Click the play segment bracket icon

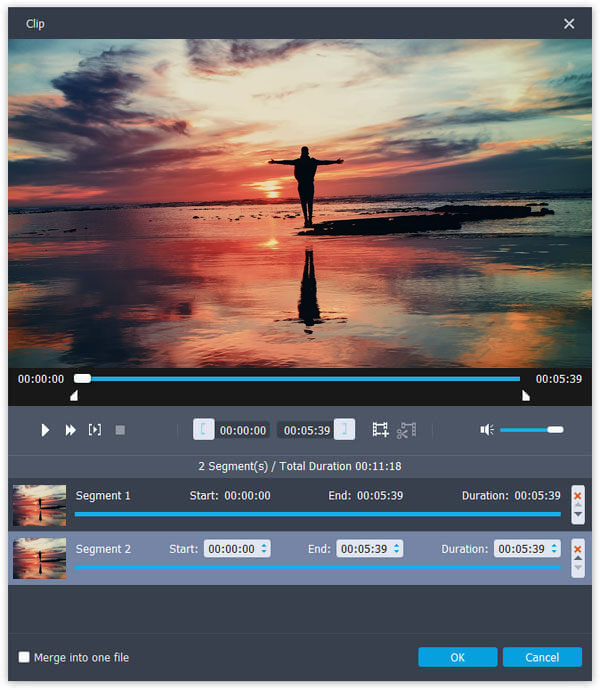95,430
